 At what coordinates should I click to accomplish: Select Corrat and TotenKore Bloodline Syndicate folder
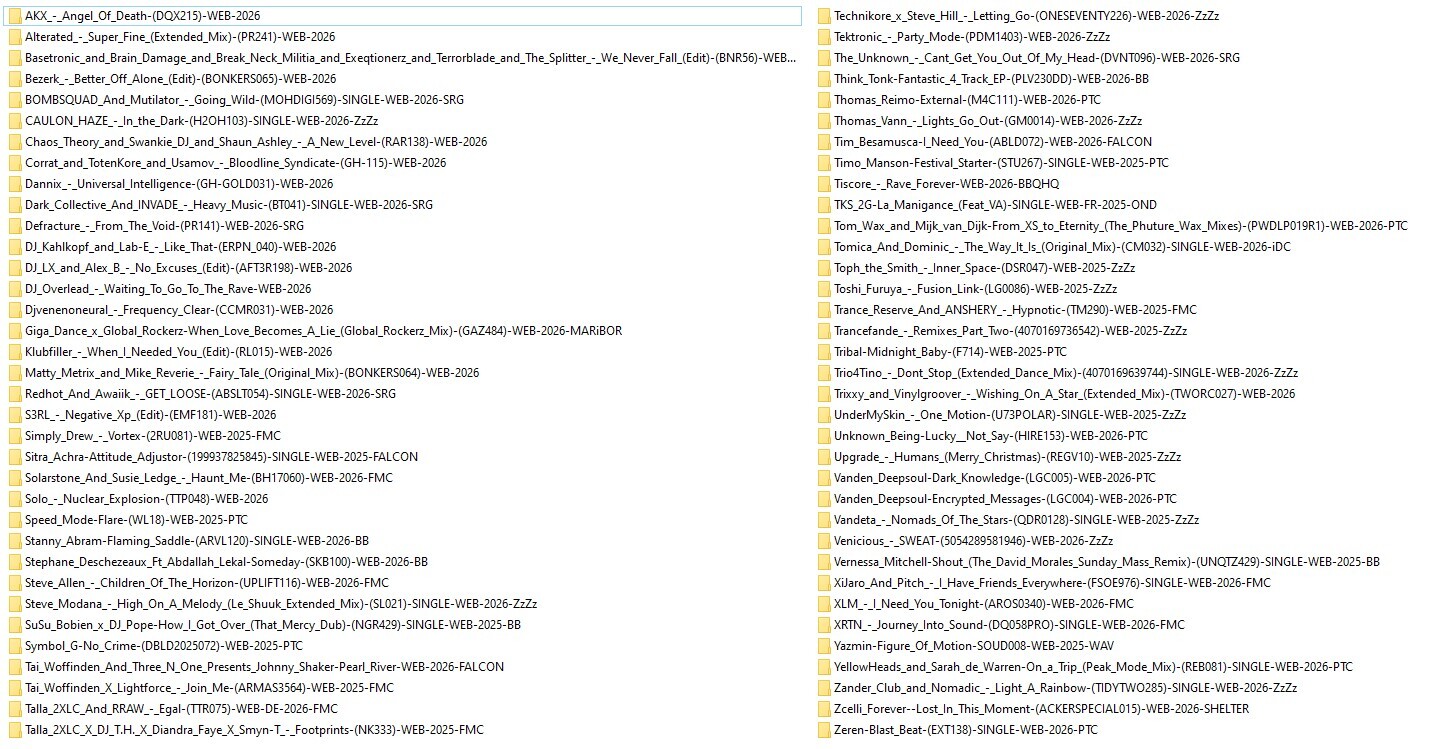click(x=236, y=163)
